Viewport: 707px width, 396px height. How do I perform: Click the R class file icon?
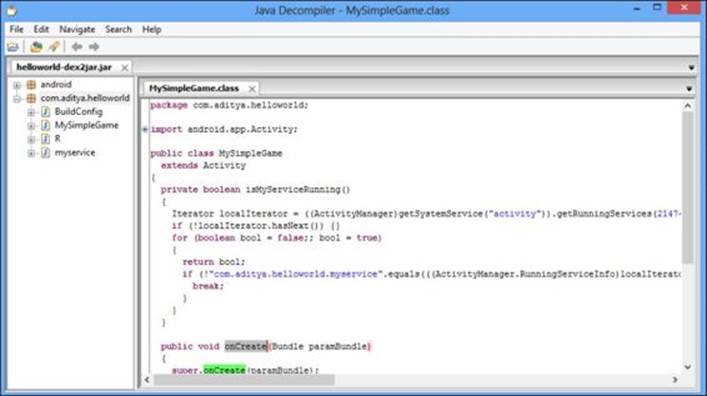pyautogui.click(x=46, y=138)
